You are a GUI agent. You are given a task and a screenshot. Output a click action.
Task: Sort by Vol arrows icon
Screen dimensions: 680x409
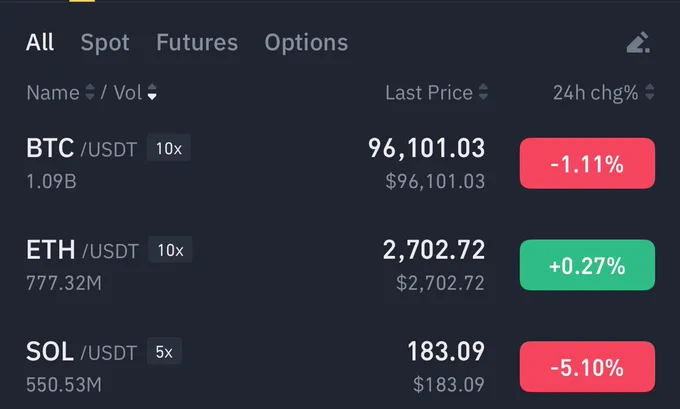coord(152,92)
